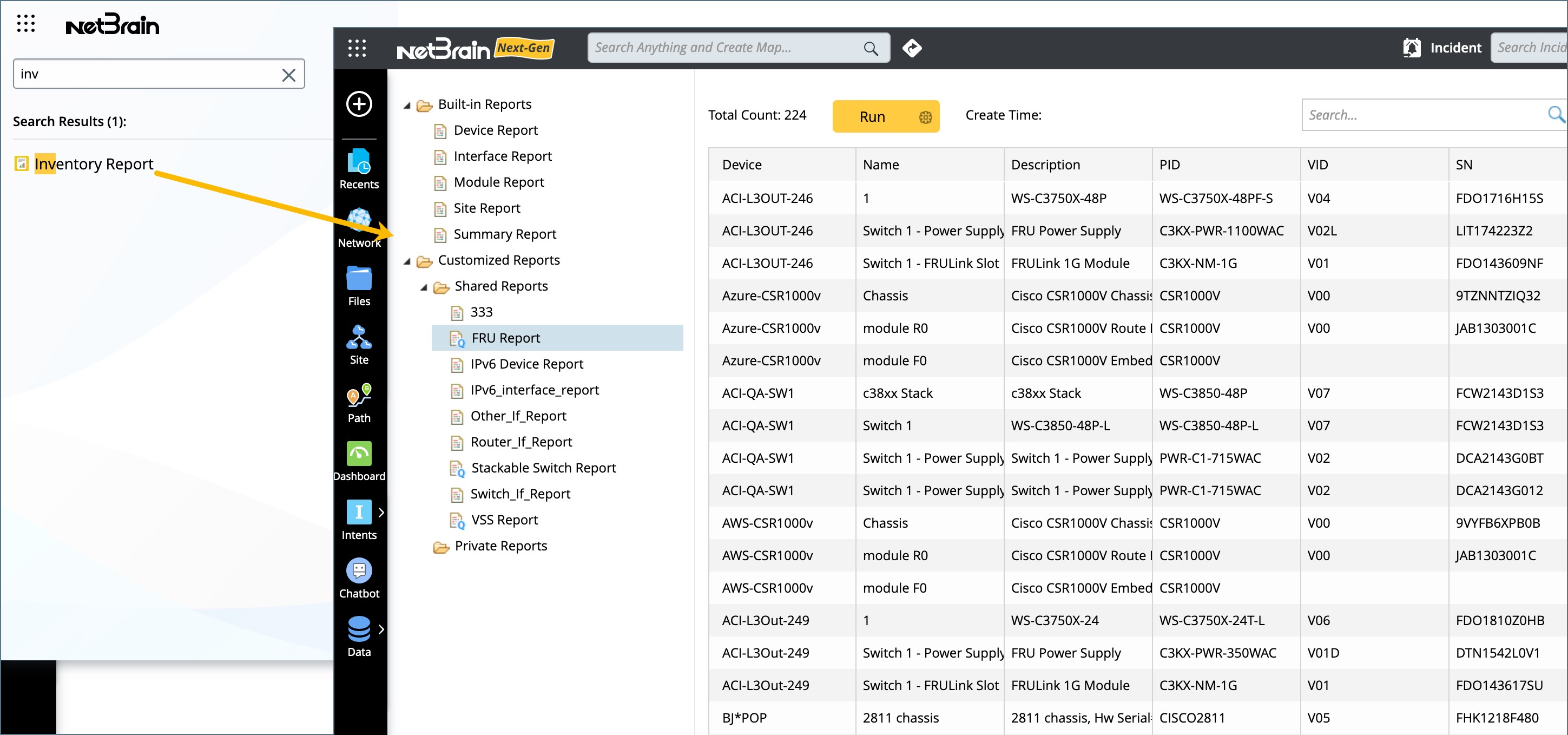Clear the inv search text
The width and height of the screenshot is (1568, 735).
[x=288, y=75]
